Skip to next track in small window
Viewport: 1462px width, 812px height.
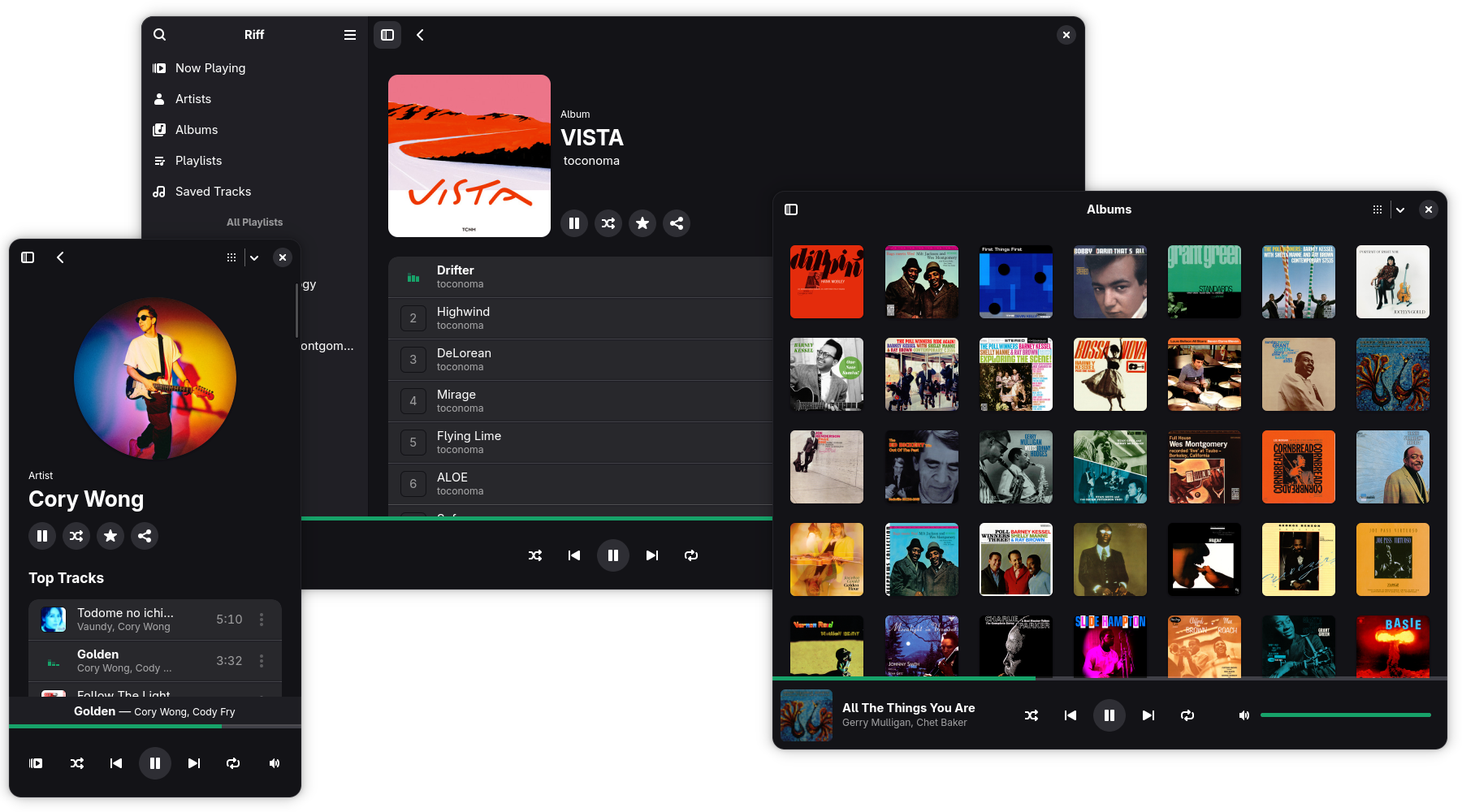194,763
